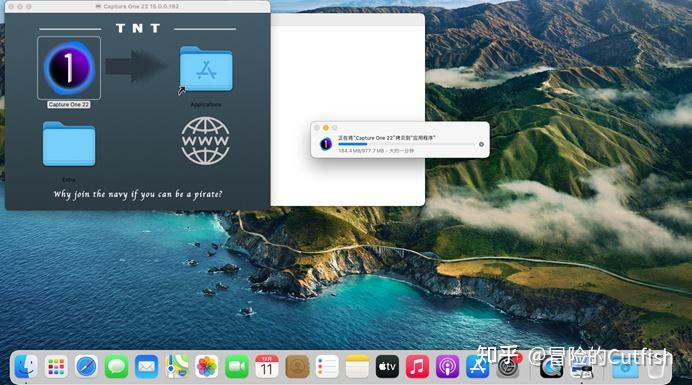Click the Capture One 22 file name label
The height and width of the screenshot is (385, 692).
(x=69, y=105)
